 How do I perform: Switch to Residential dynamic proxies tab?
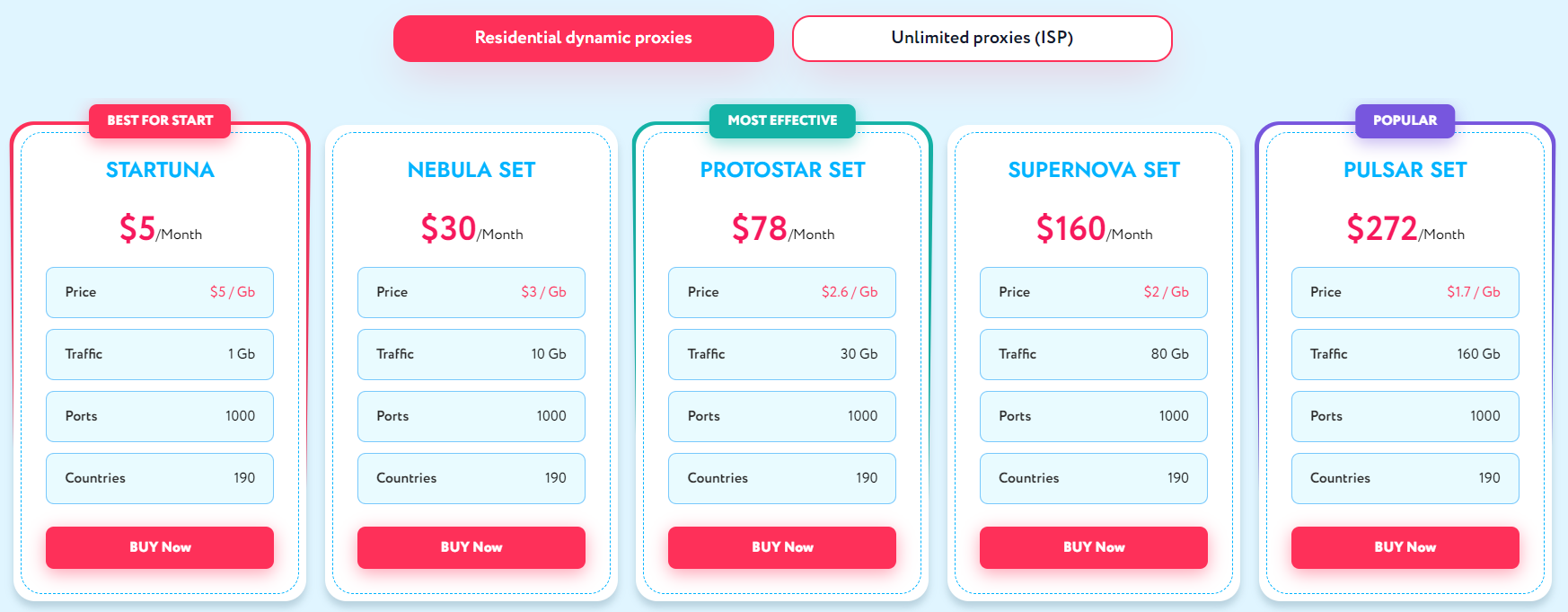[583, 39]
